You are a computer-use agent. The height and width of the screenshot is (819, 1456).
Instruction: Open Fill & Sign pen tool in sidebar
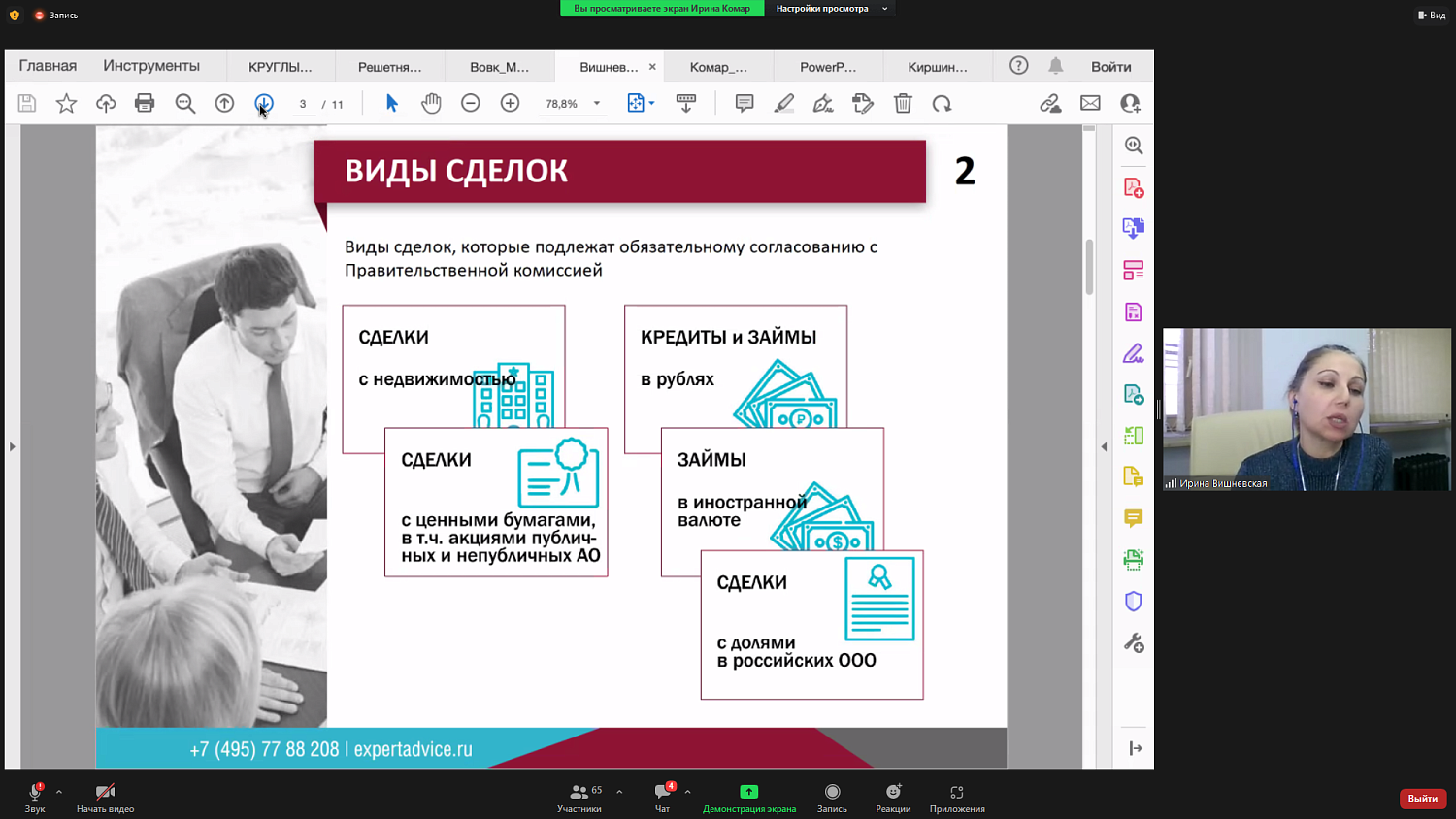pyautogui.click(x=1133, y=353)
